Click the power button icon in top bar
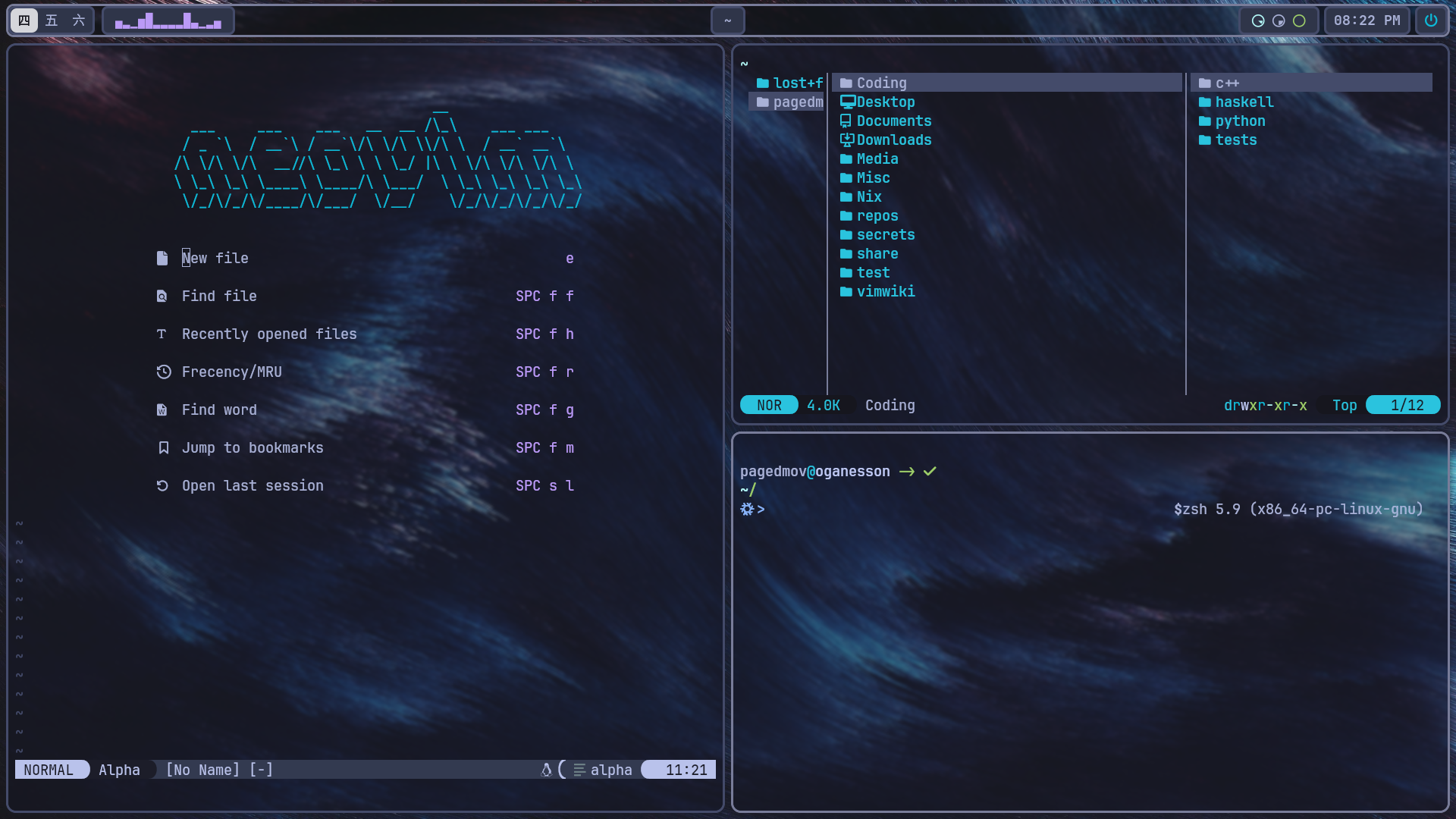The width and height of the screenshot is (1456, 819). click(1431, 20)
